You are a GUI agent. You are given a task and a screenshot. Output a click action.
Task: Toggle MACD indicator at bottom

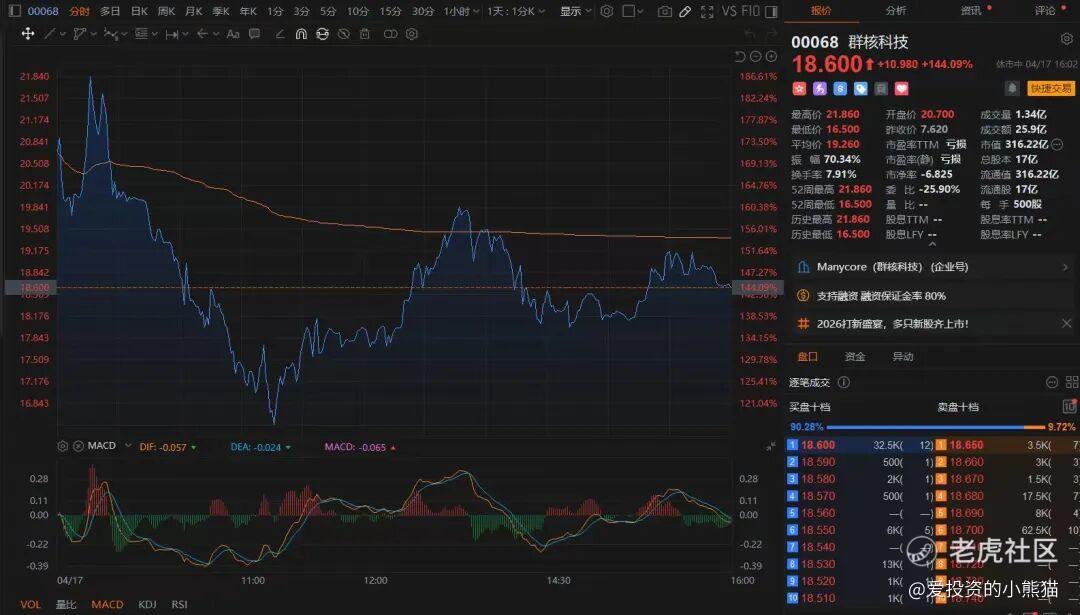107,605
